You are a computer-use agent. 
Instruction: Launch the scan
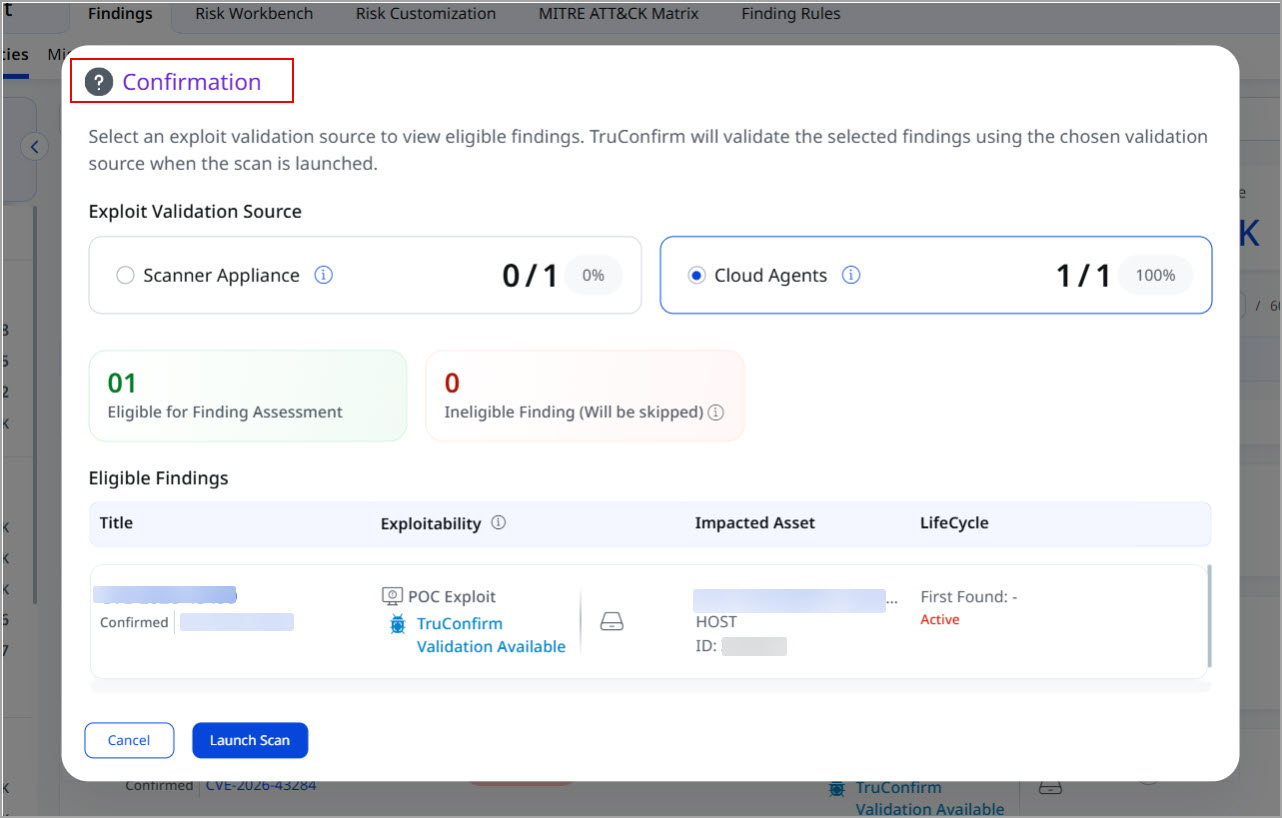pos(250,740)
